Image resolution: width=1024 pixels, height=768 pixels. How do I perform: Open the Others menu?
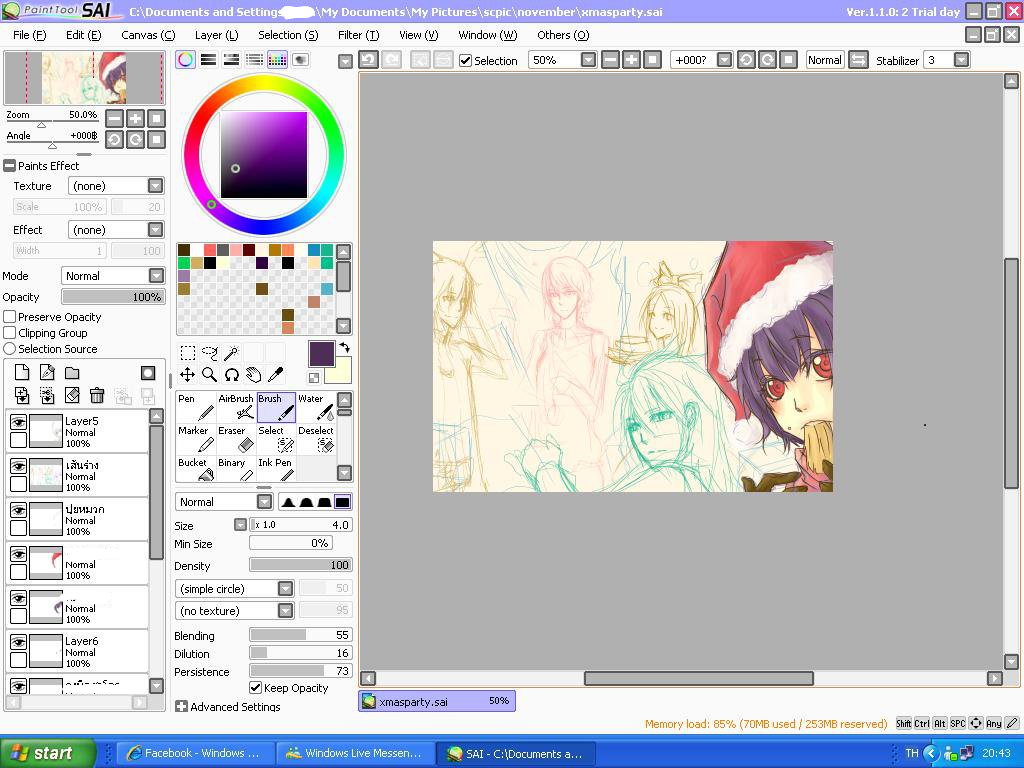pos(563,35)
